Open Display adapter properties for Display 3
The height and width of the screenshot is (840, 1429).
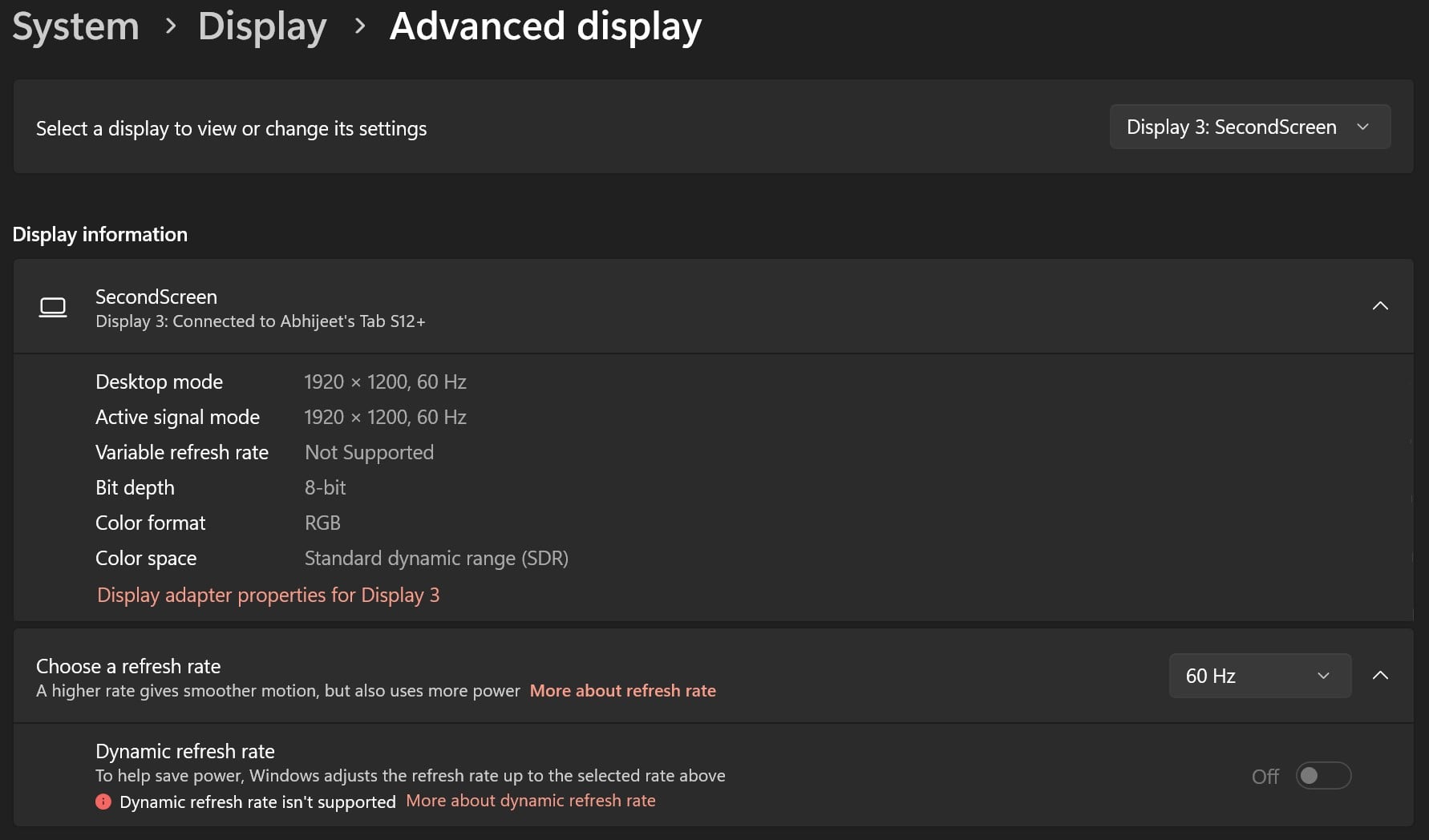coord(268,595)
